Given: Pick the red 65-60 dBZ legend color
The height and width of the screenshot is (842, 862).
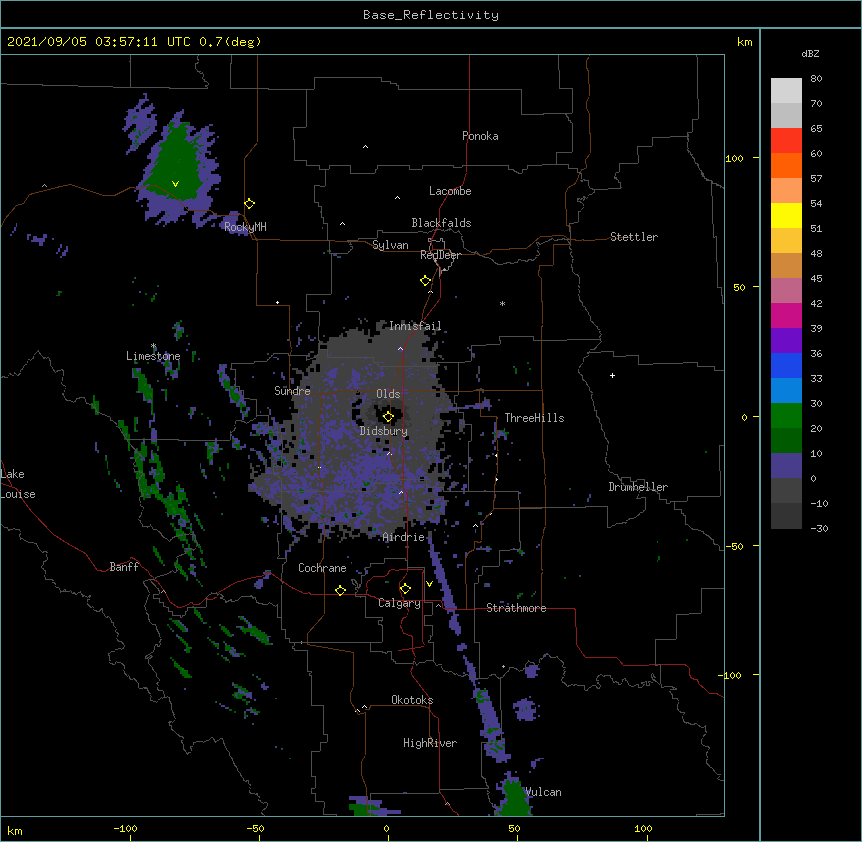Looking at the screenshot, I should [786, 140].
